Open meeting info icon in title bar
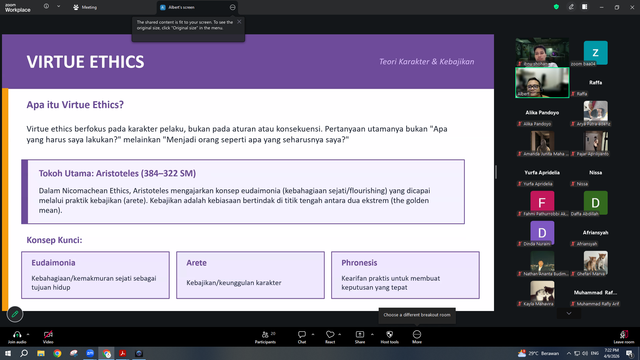 [46, 7]
